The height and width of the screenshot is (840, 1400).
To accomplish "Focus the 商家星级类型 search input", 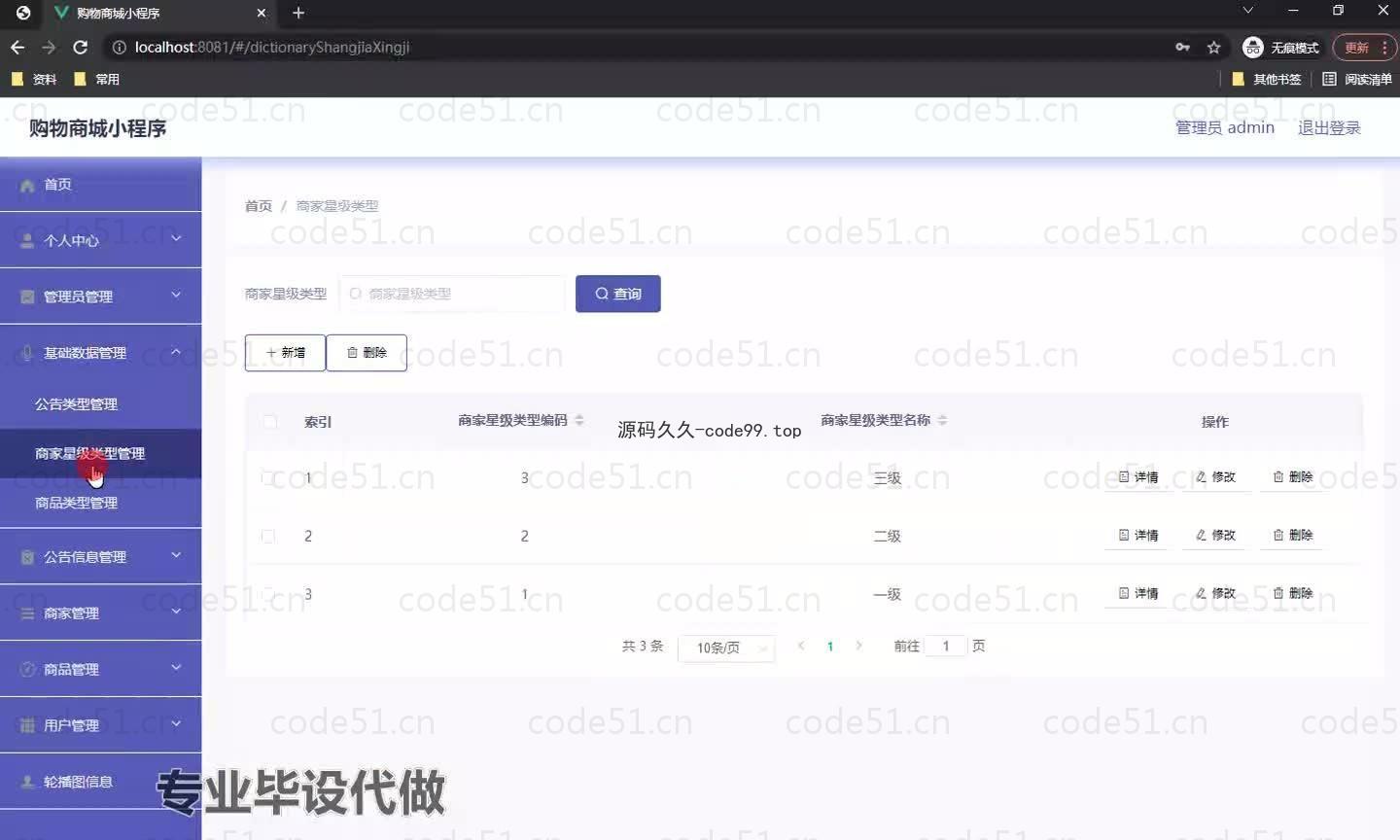I will point(452,294).
